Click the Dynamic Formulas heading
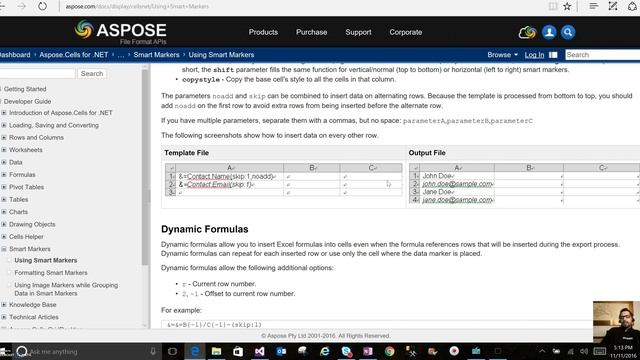Screen dimensions: 640x360 tap(204, 229)
